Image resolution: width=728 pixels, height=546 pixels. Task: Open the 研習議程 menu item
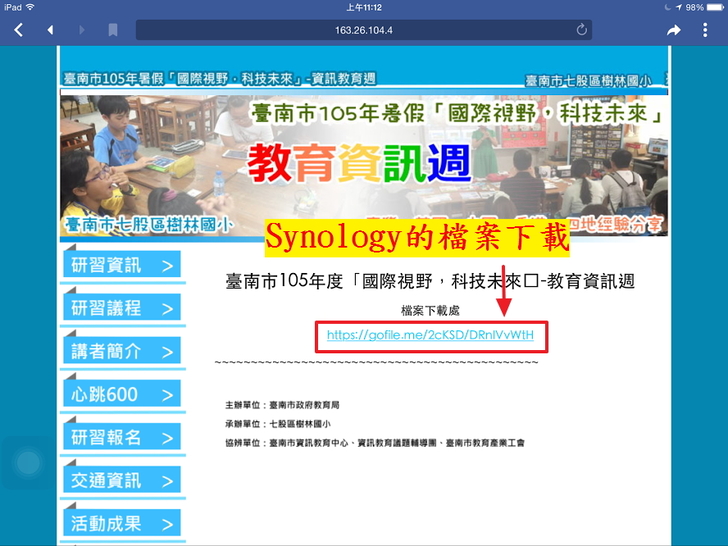tap(122, 307)
